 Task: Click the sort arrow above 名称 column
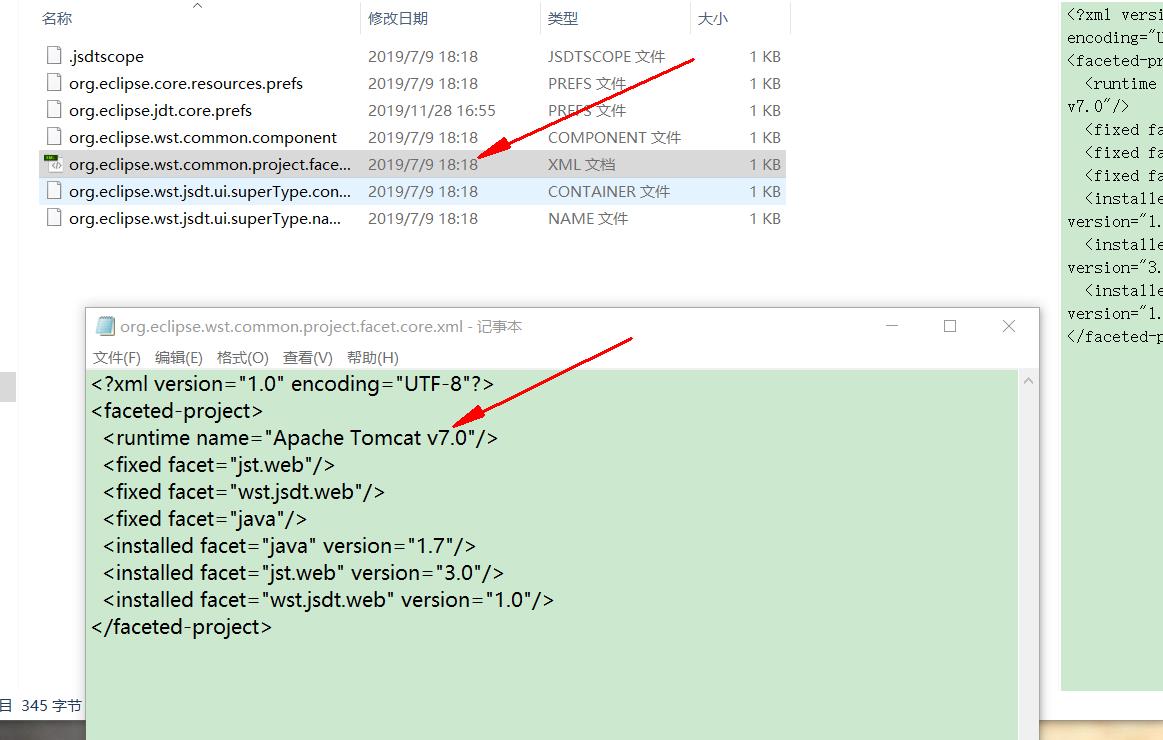[197, 5]
